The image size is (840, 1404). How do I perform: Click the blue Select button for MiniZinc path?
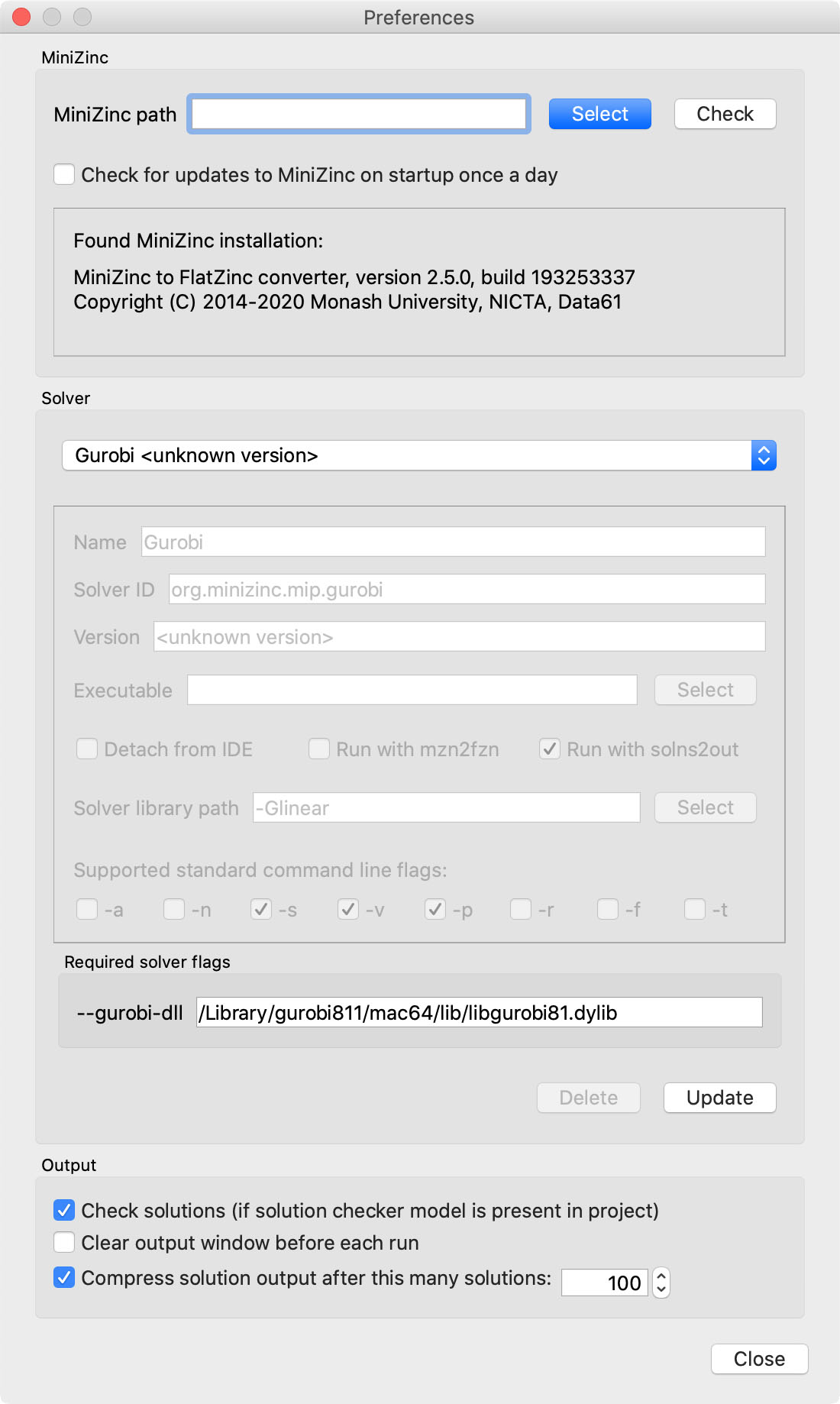(599, 114)
